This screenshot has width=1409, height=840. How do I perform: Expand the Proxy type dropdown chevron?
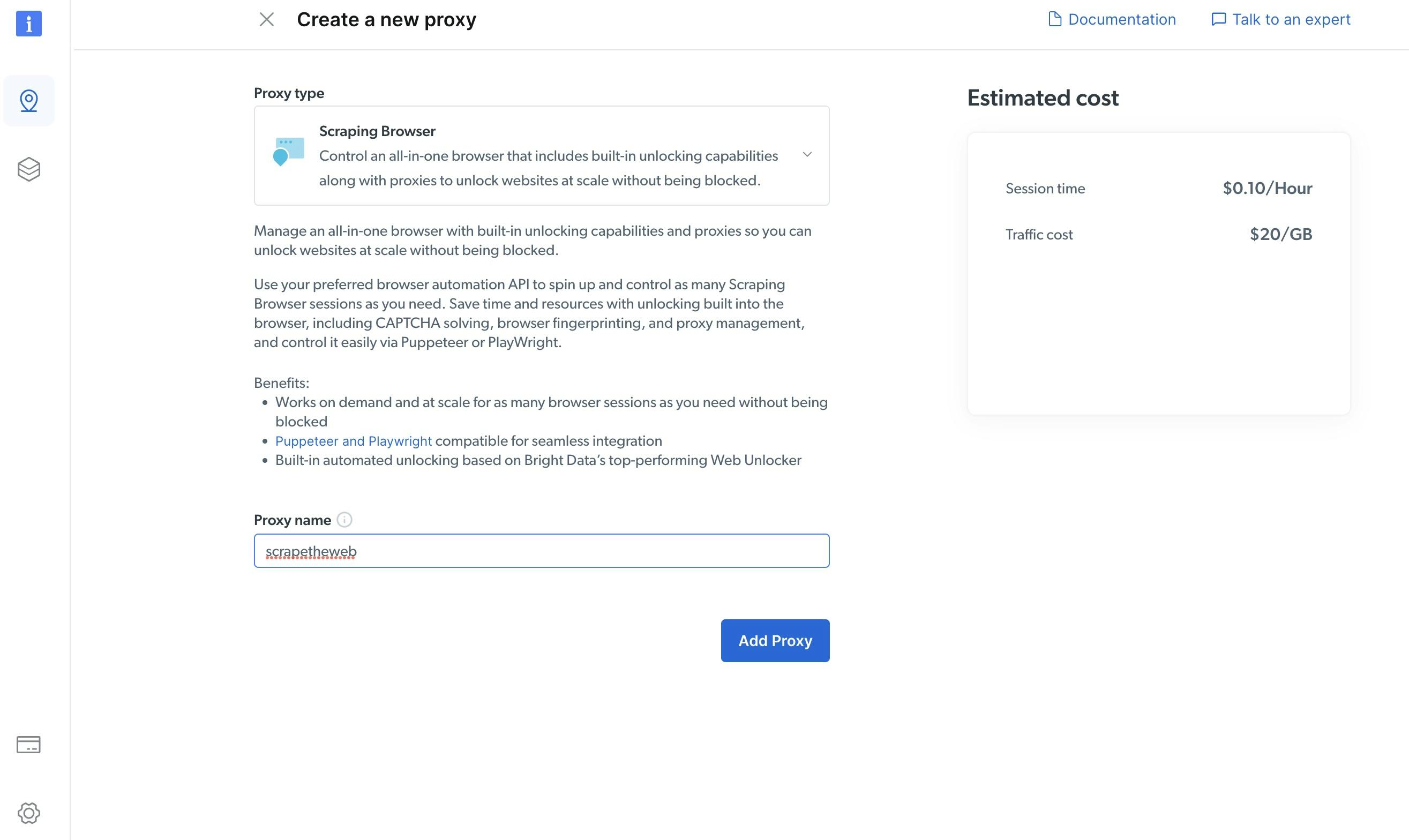point(807,154)
